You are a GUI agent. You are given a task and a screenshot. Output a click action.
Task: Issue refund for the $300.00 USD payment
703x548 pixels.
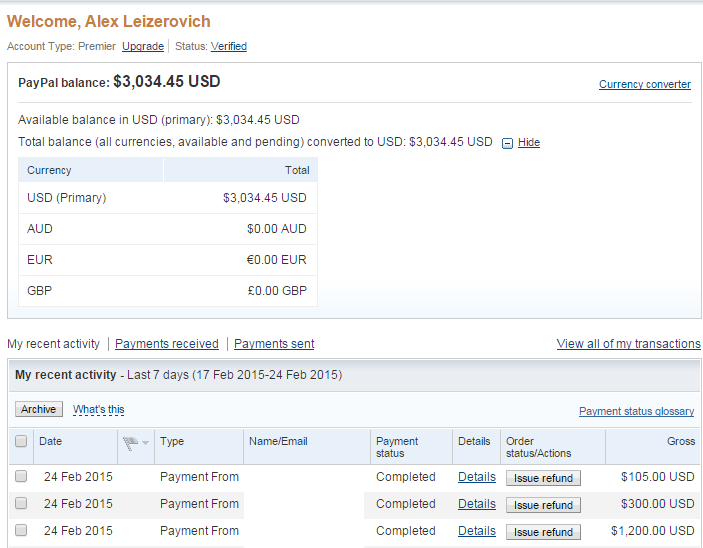click(543, 505)
